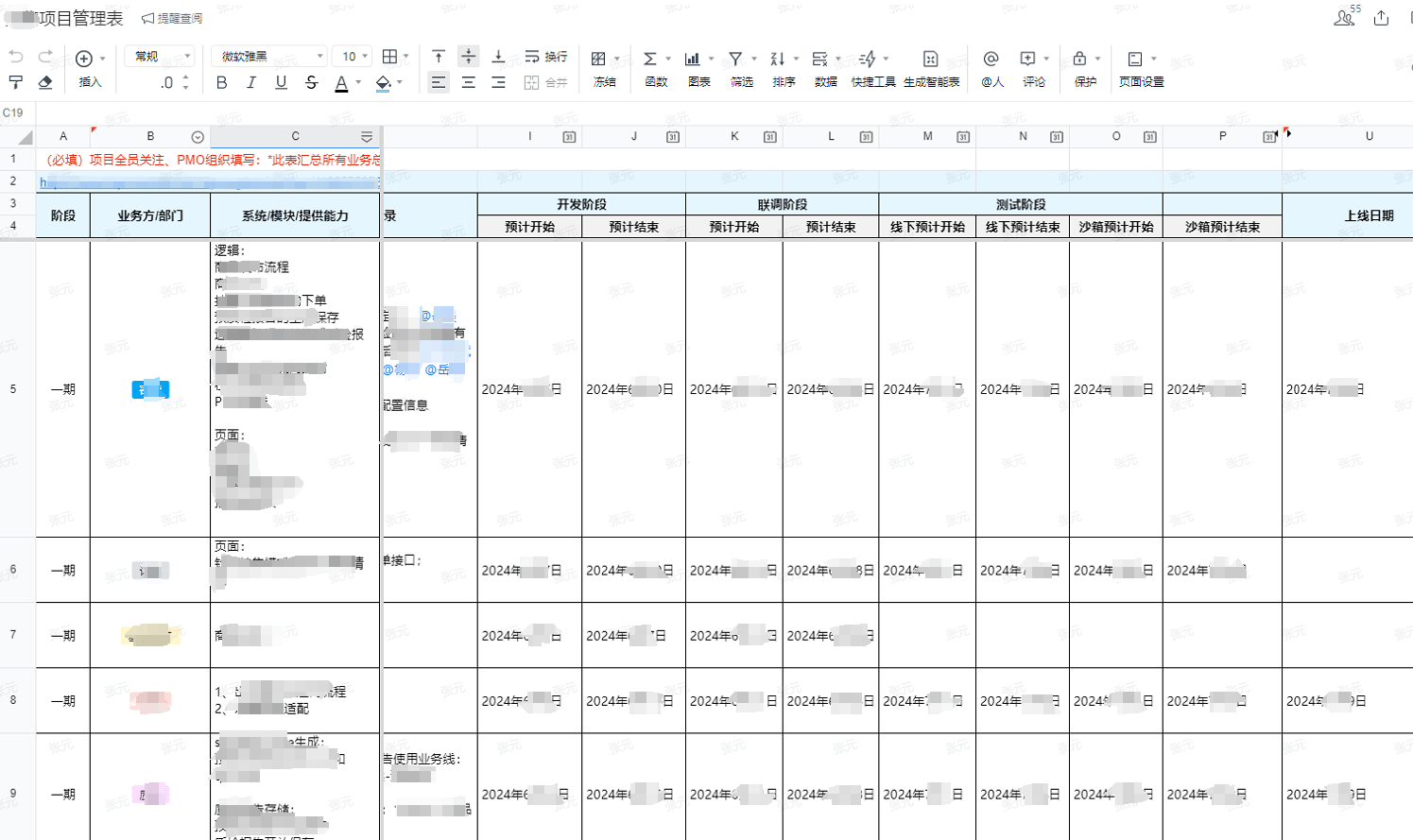The image size is (1413, 840).
Task: Select the 项目管理表 document title
Action: (x=80, y=19)
